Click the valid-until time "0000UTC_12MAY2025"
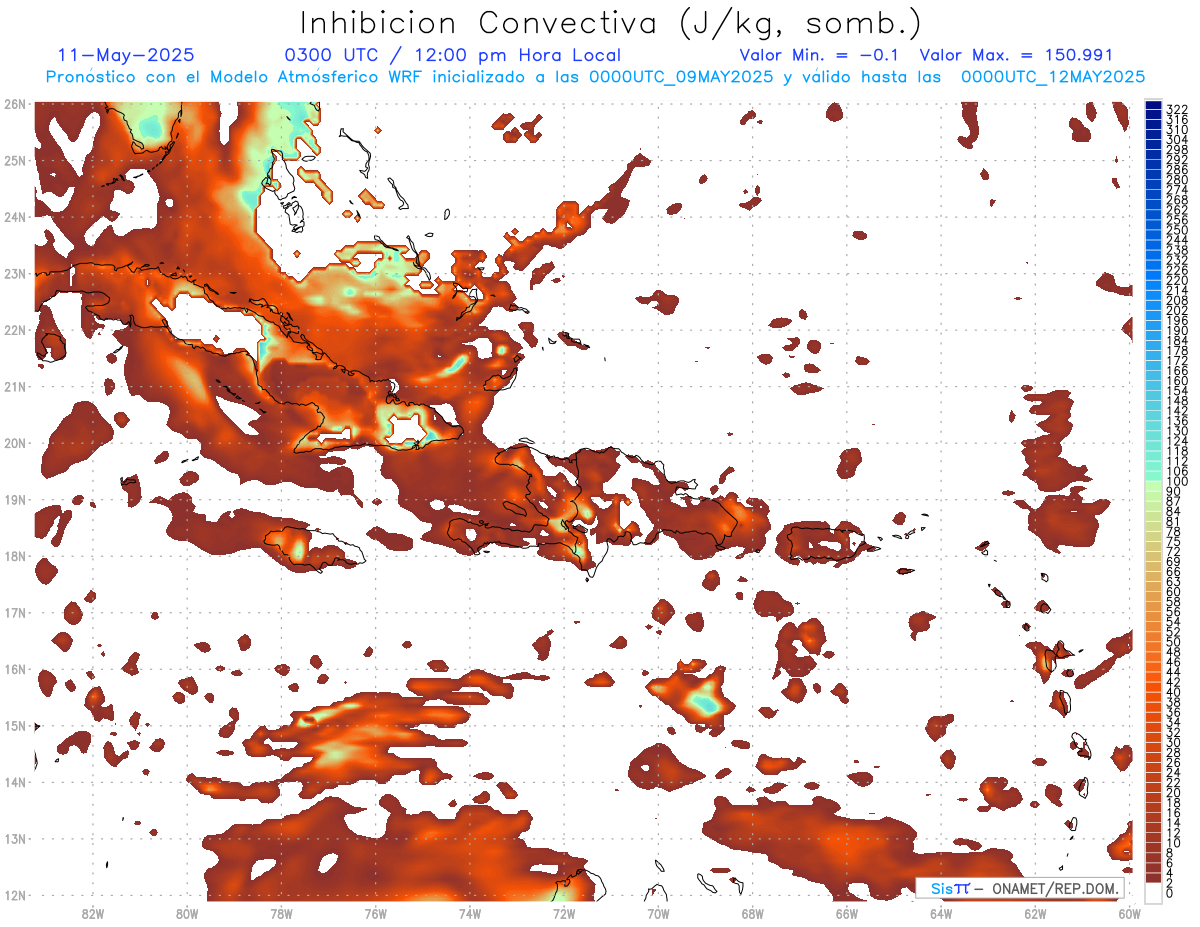The height and width of the screenshot is (927, 1200). click(1053, 77)
